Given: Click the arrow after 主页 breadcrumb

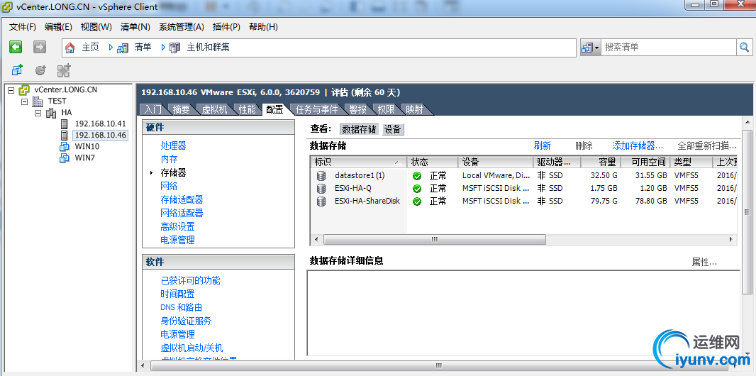Looking at the screenshot, I should [111, 47].
